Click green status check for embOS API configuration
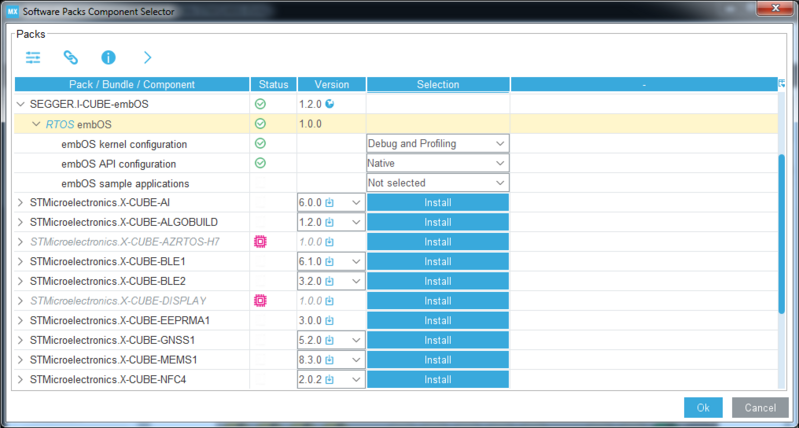This screenshot has width=799, height=428. [260, 163]
